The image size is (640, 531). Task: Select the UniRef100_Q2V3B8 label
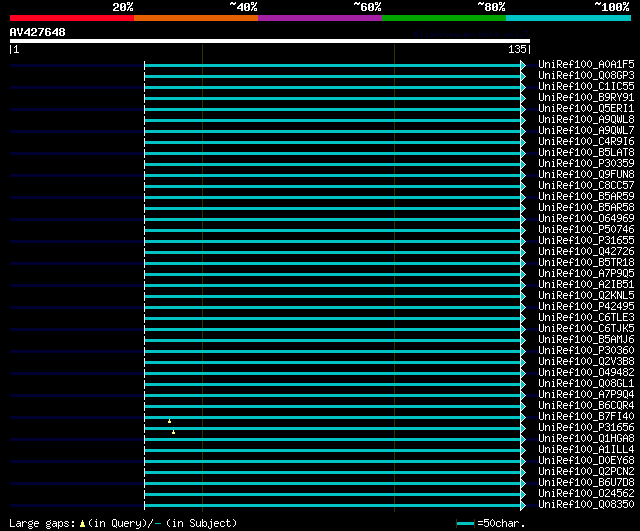[586, 362]
